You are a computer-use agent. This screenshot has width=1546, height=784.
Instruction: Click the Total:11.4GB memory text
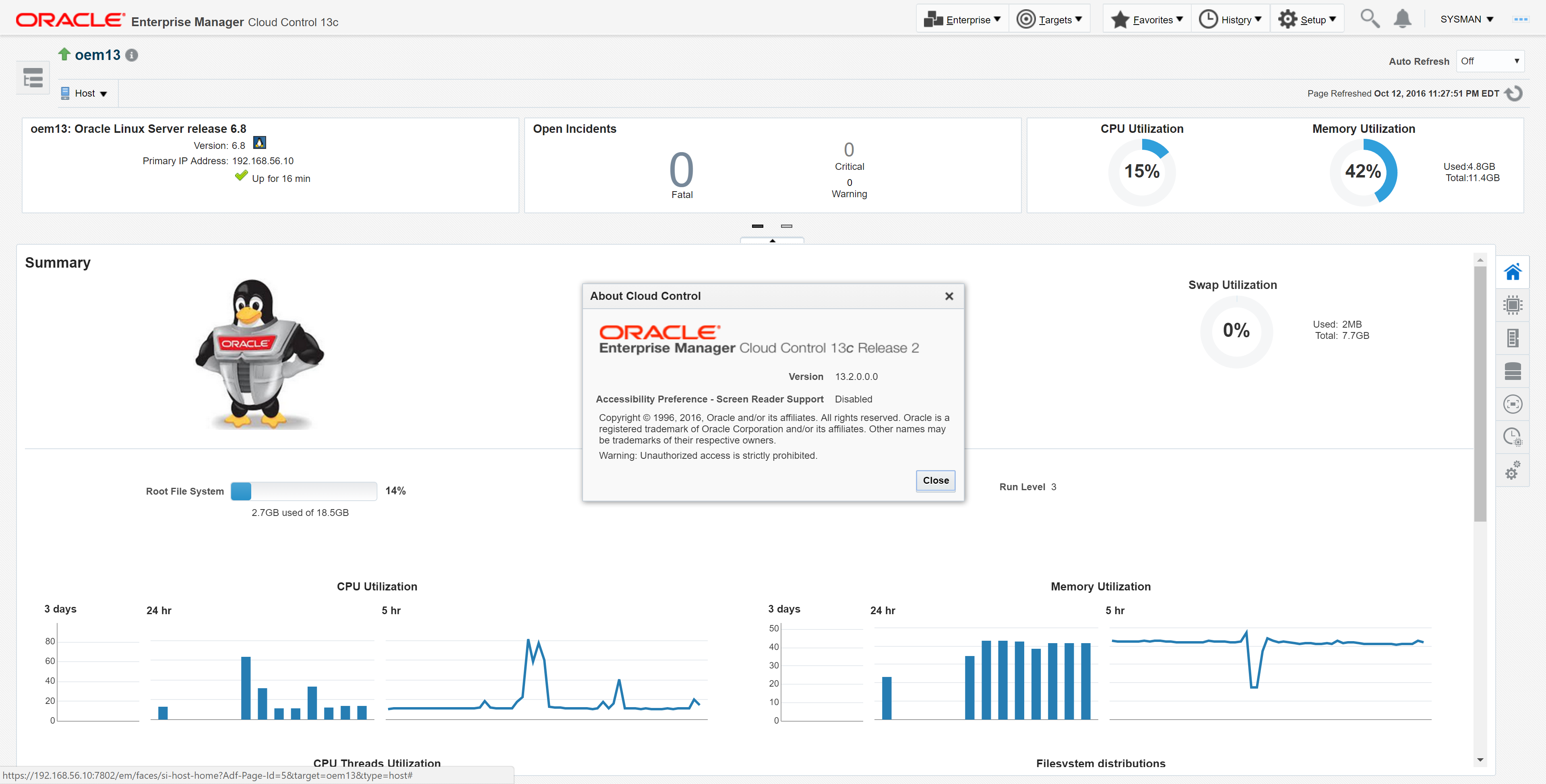point(1472,177)
